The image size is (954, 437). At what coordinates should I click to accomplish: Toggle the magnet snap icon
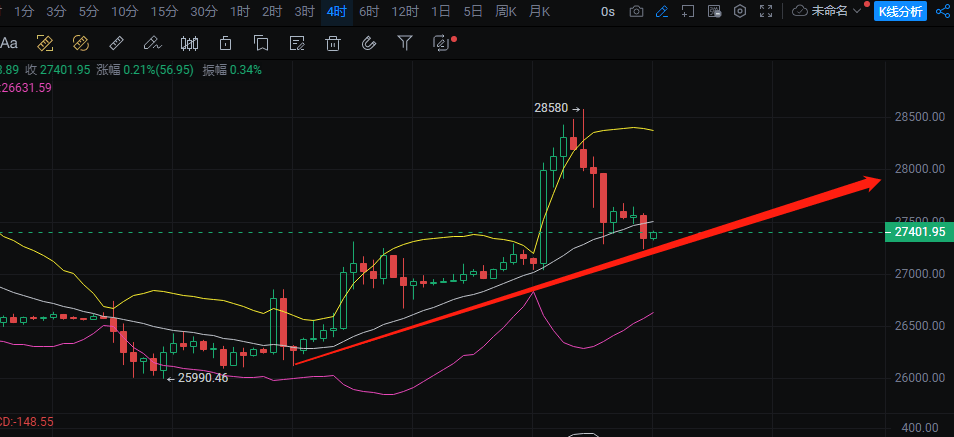(368, 43)
